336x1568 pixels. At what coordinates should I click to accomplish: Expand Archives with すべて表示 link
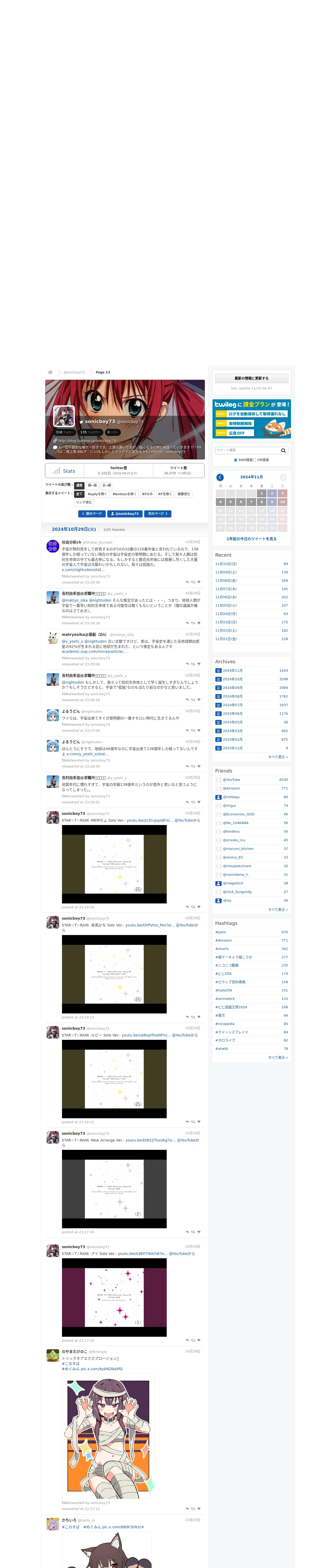tap(278, 757)
